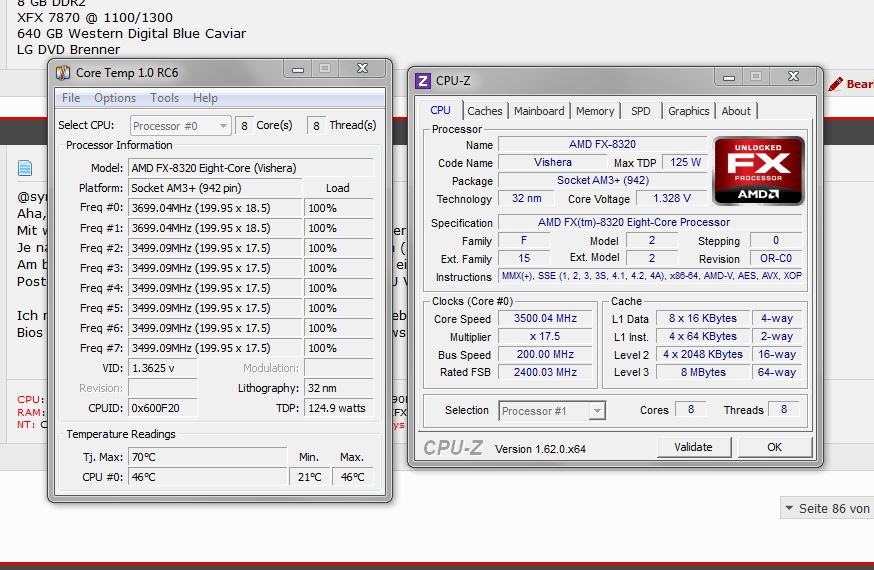Screen dimensions: 874x570
Task: Click the Freq #4 frequency value field
Action: (215, 288)
